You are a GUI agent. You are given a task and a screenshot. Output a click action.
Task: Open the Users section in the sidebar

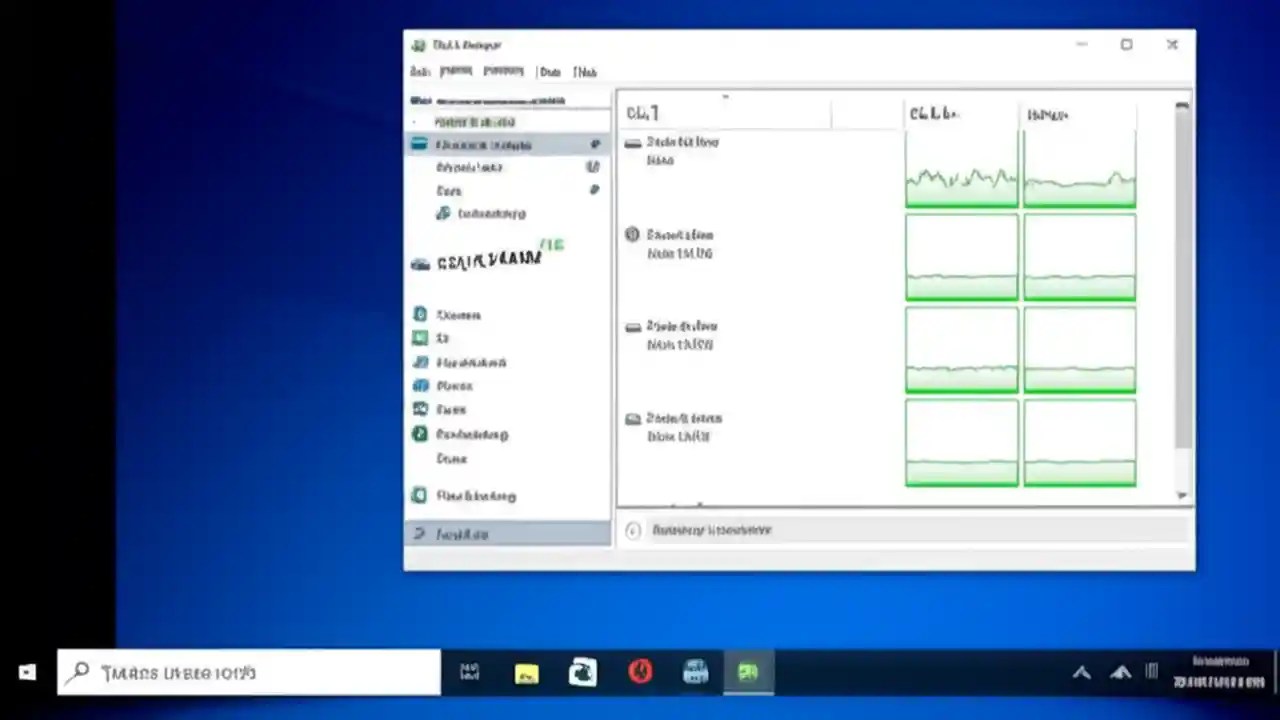click(458, 409)
